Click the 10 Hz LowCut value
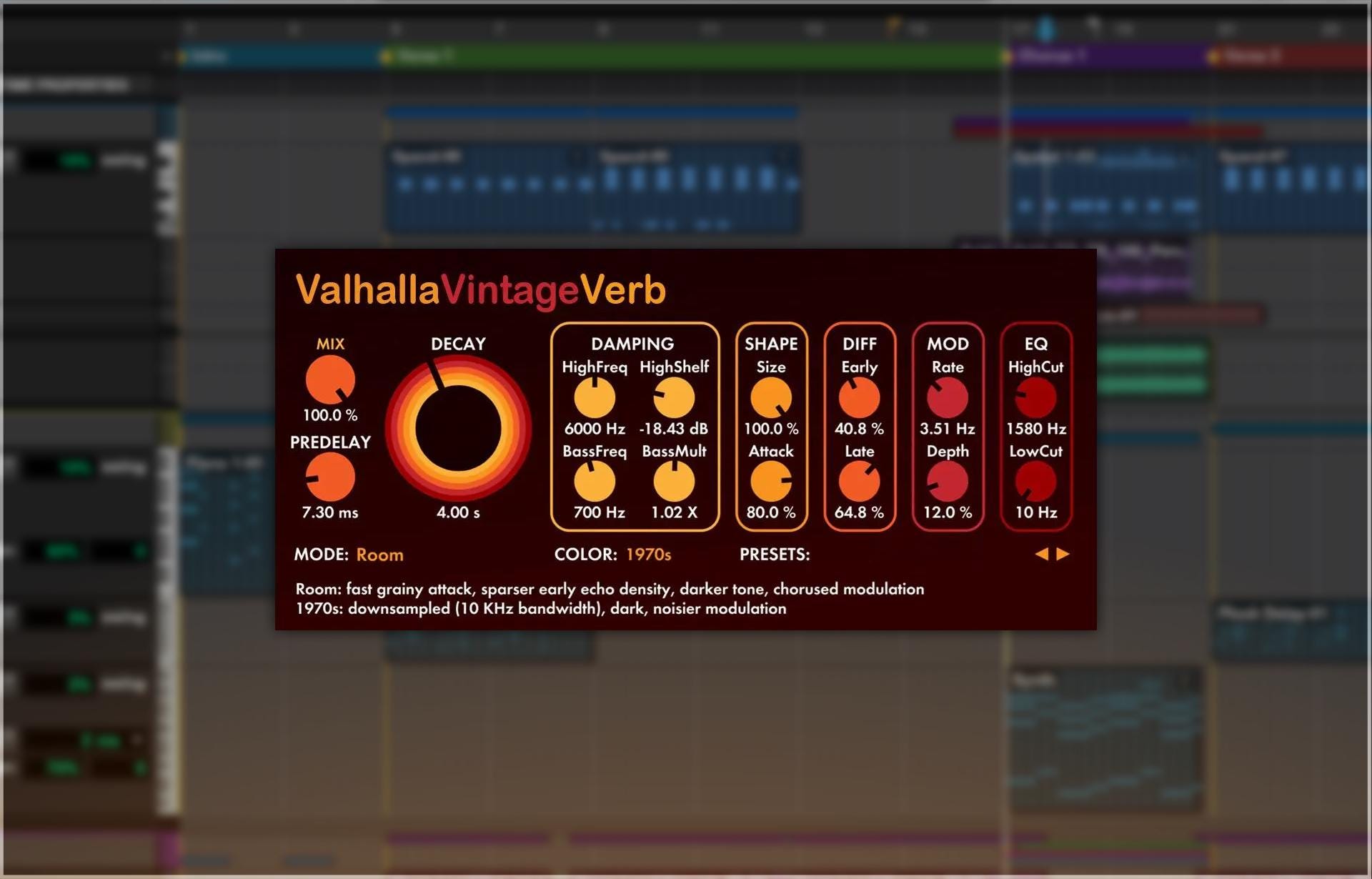 coord(1036,512)
